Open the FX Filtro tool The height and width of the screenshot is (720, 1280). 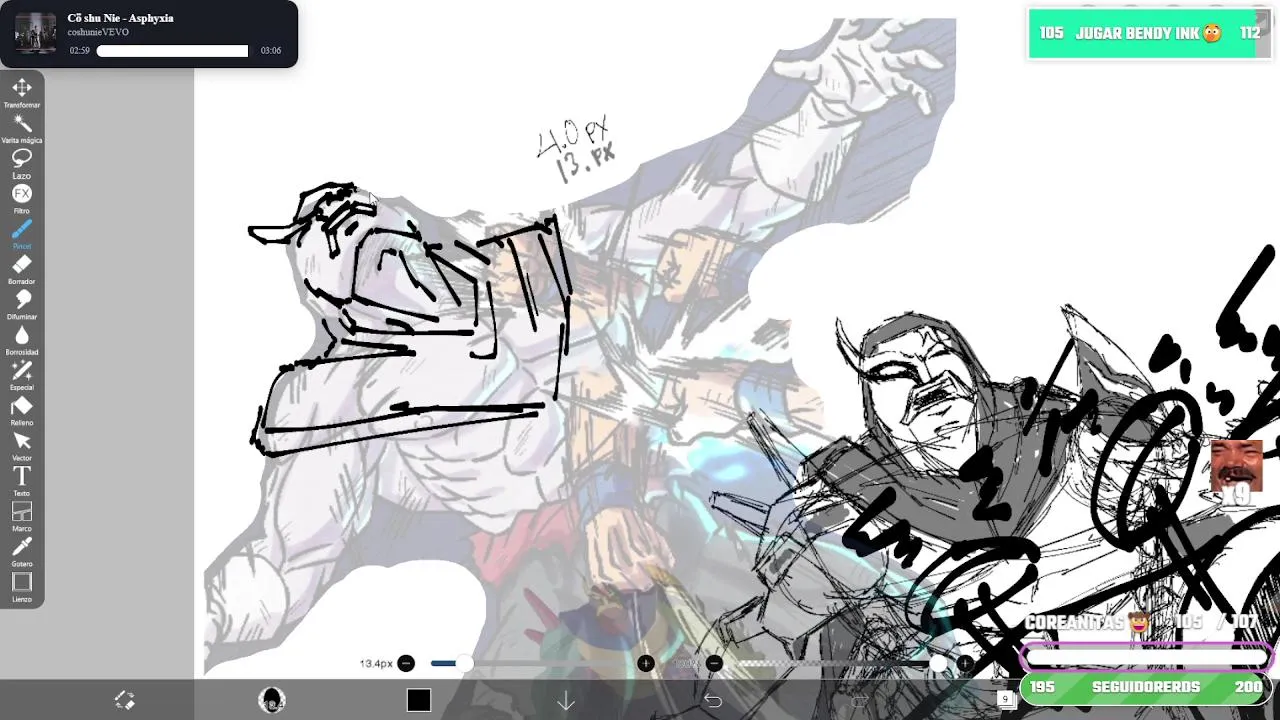click(22, 198)
